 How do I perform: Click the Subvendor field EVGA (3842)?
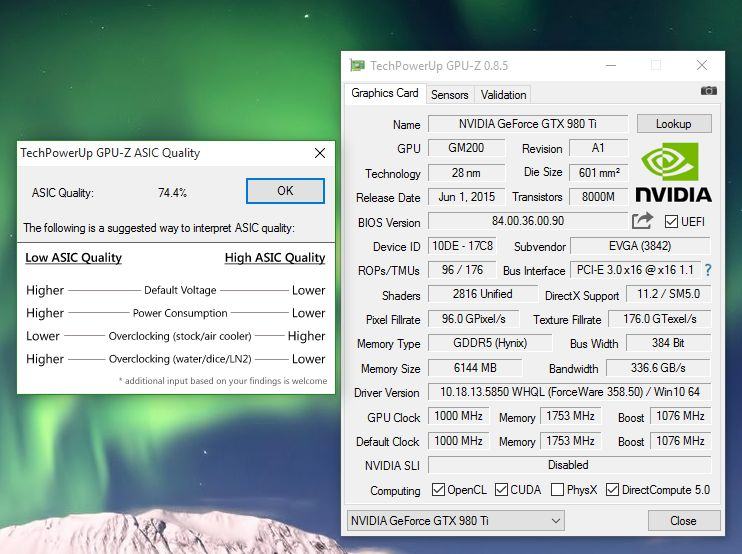click(640, 246)
